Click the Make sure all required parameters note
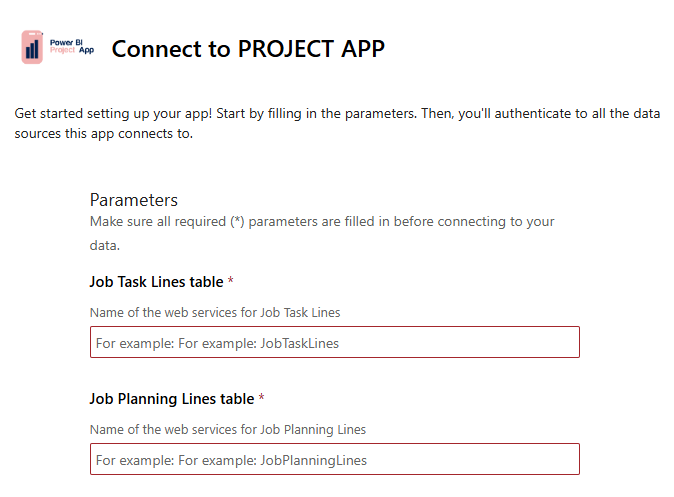The width and height of the screenshot is (674, 497). click(322, 233)
